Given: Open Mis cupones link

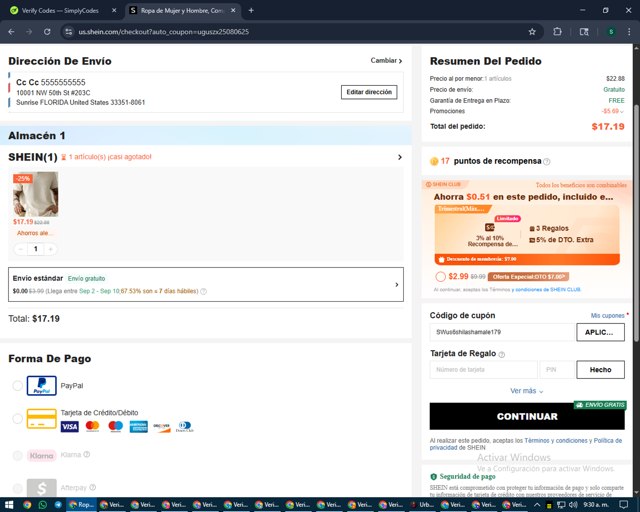Looking at the screenshot, I should (x=607, y=316).
